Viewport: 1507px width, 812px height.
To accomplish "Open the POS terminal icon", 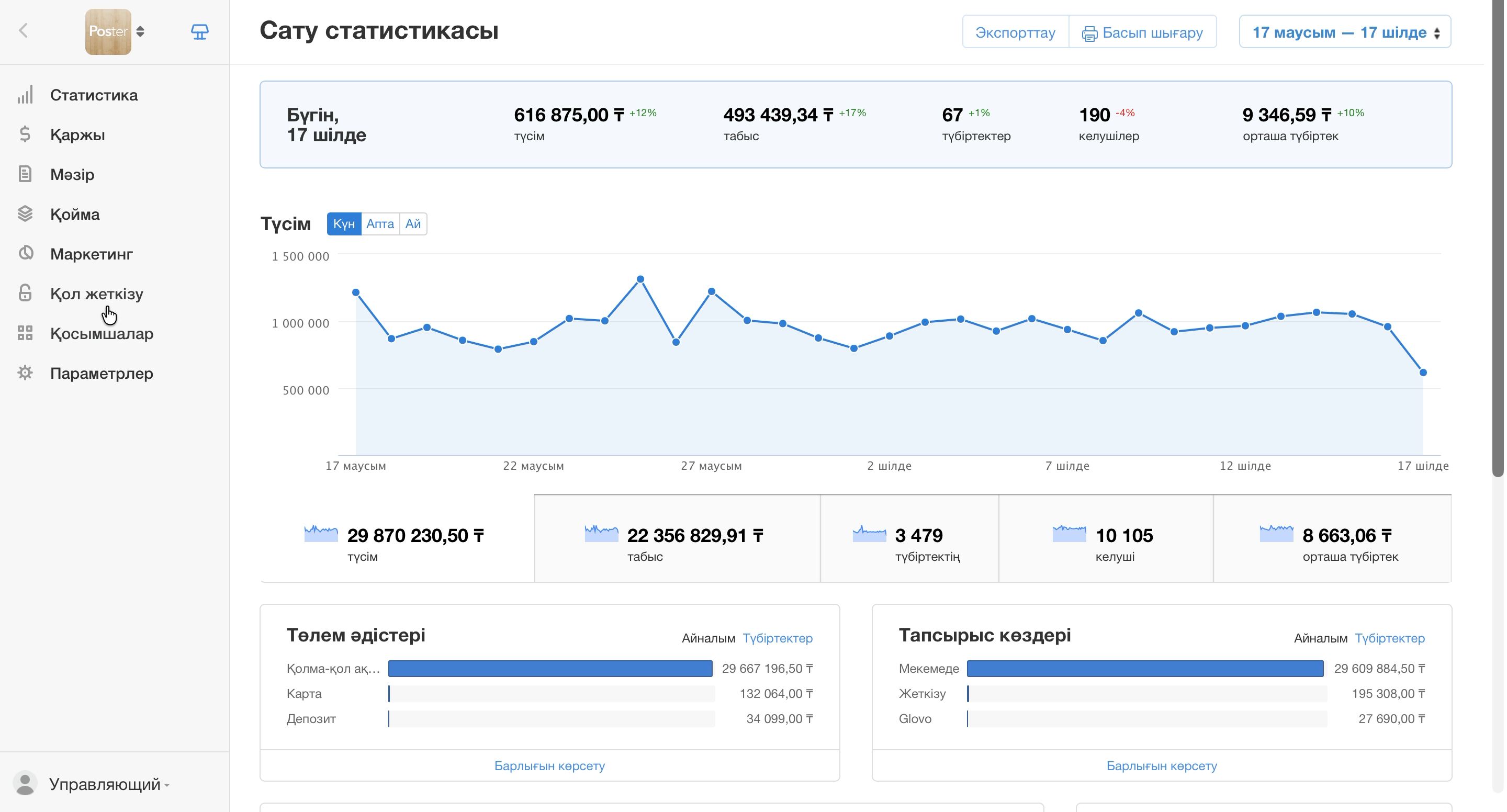I will [199, 31].
